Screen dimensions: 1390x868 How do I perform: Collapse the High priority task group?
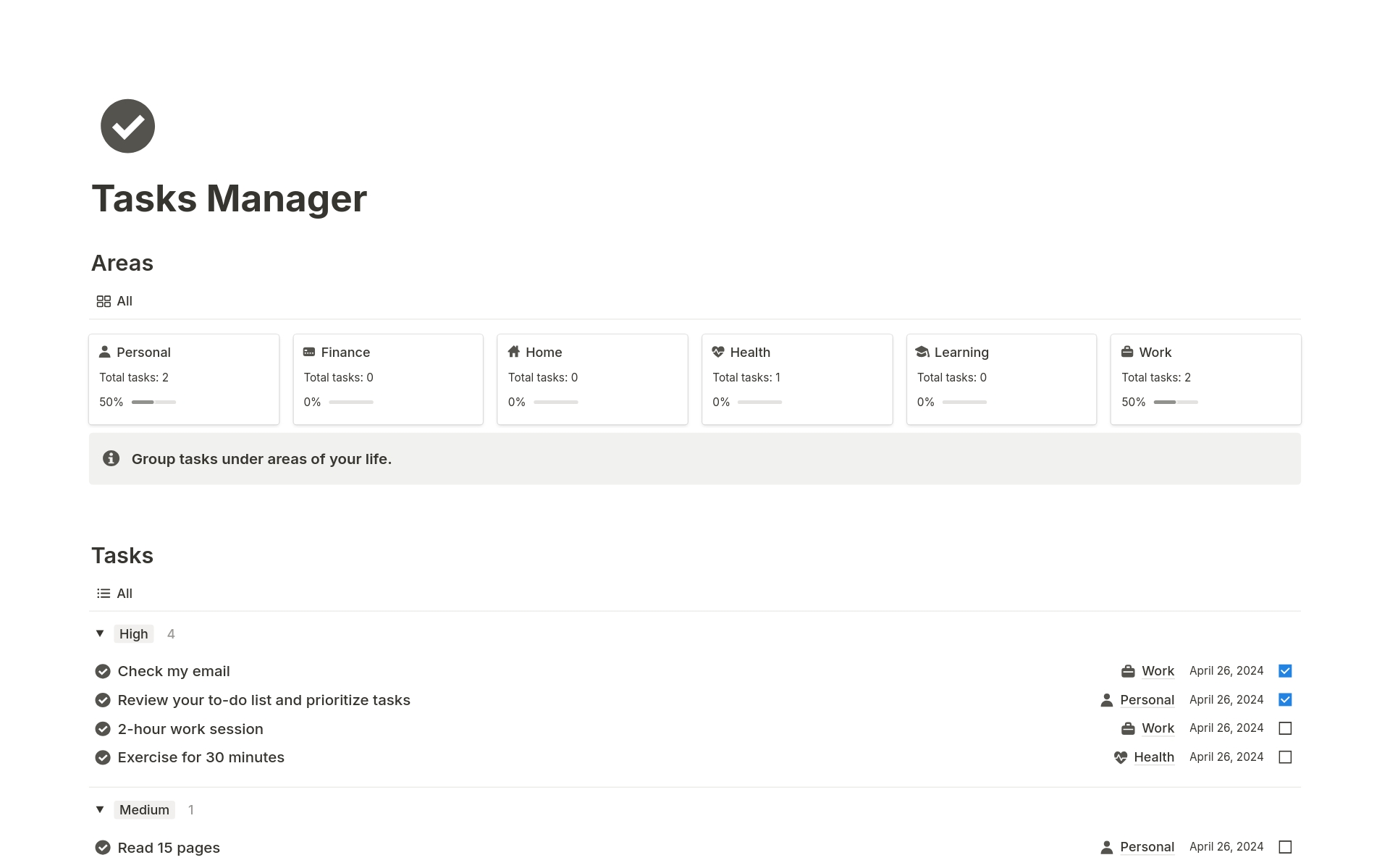99,634
